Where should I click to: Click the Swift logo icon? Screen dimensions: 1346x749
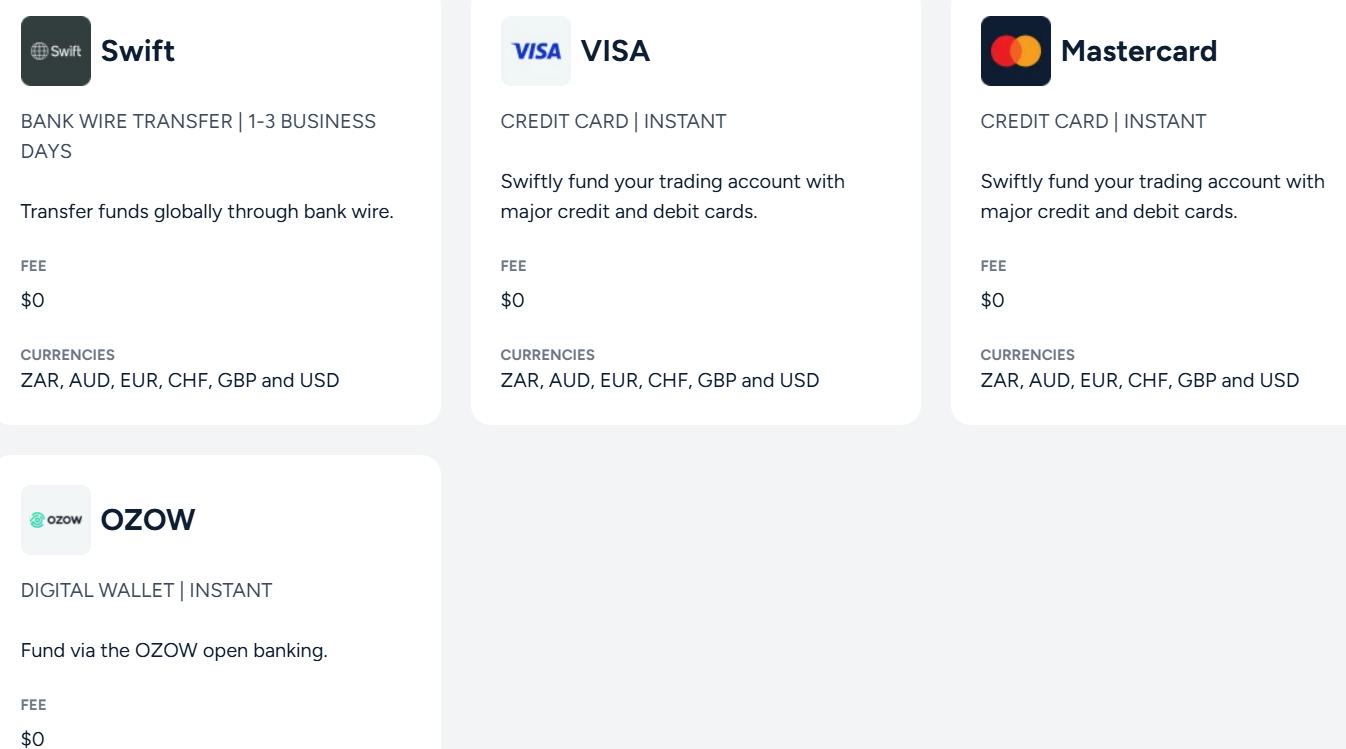(x=56, y=51)
